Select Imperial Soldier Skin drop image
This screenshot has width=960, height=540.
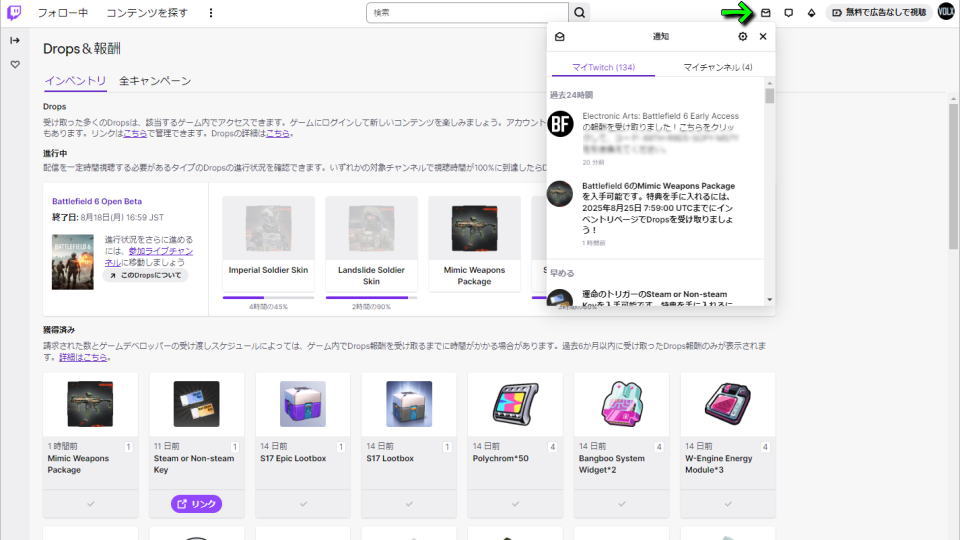(268, 228)
